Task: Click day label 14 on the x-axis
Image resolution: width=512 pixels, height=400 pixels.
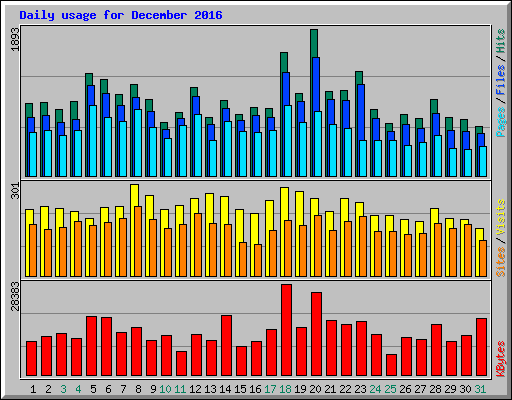Action: (x=225, y=389)
